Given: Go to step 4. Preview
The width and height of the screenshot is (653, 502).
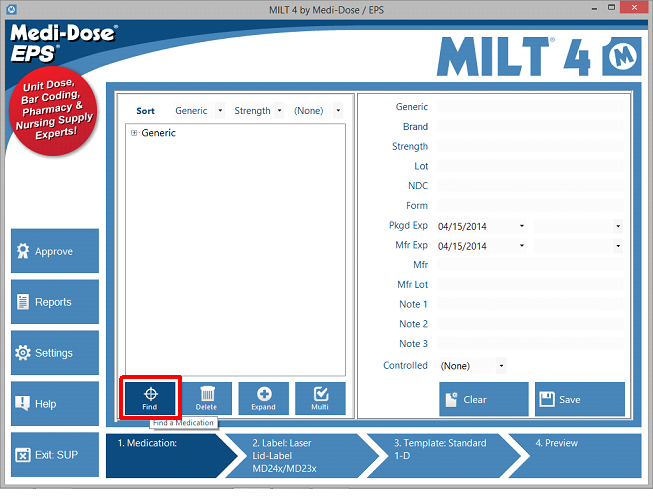Looking at the screenshot, I should point(577,455).
